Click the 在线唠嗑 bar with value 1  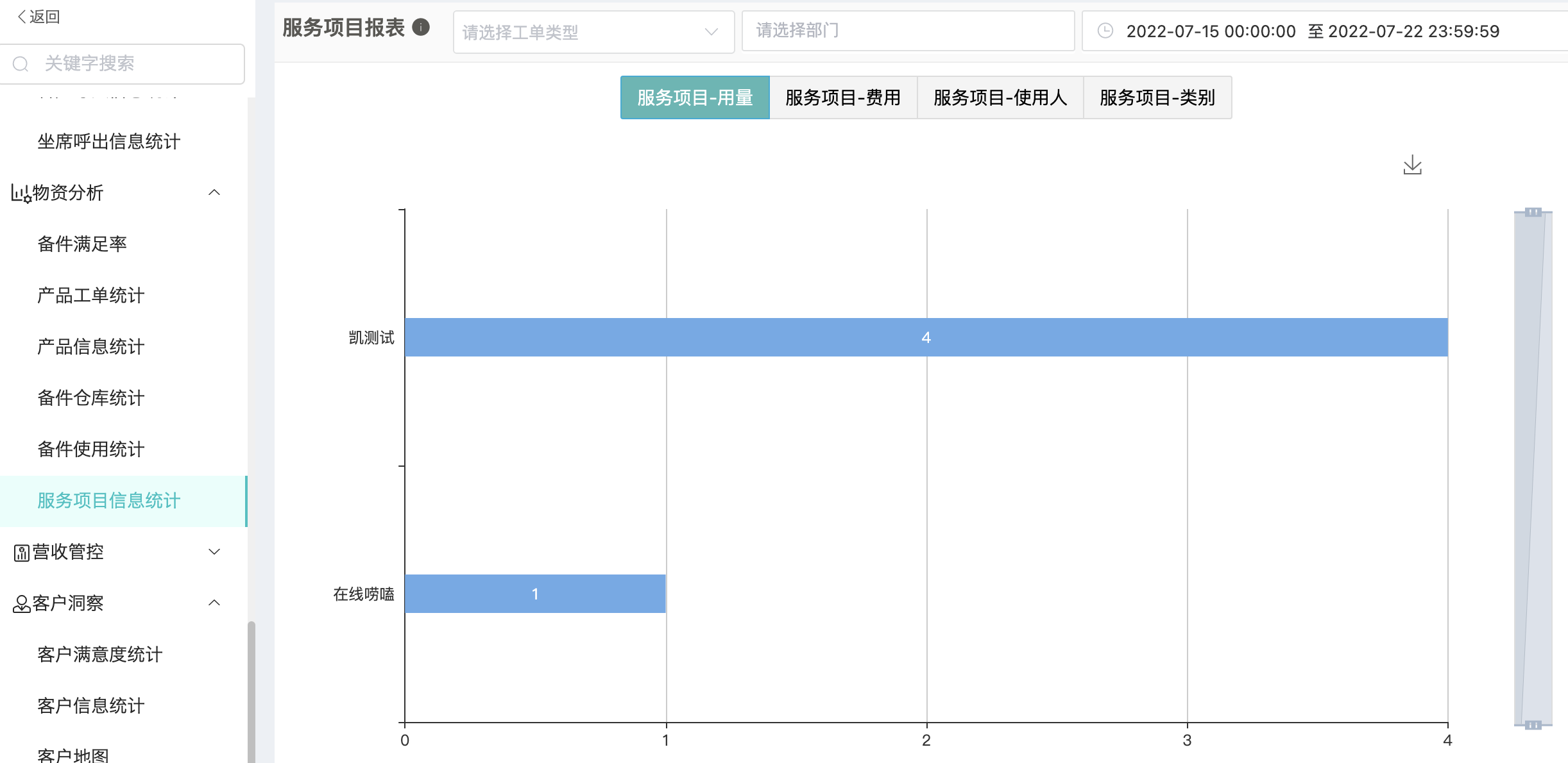[535, 594]
